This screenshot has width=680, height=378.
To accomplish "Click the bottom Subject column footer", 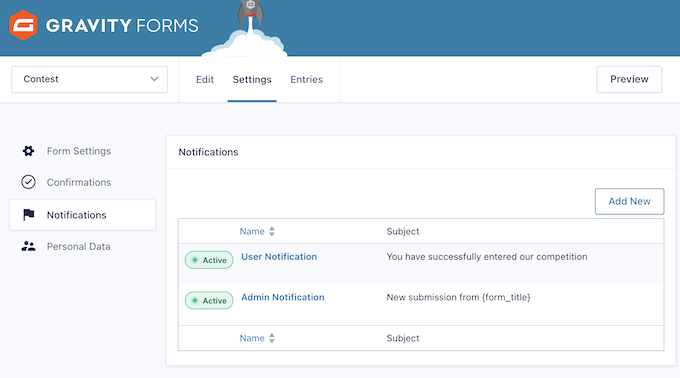I will [x=402, y=338].
